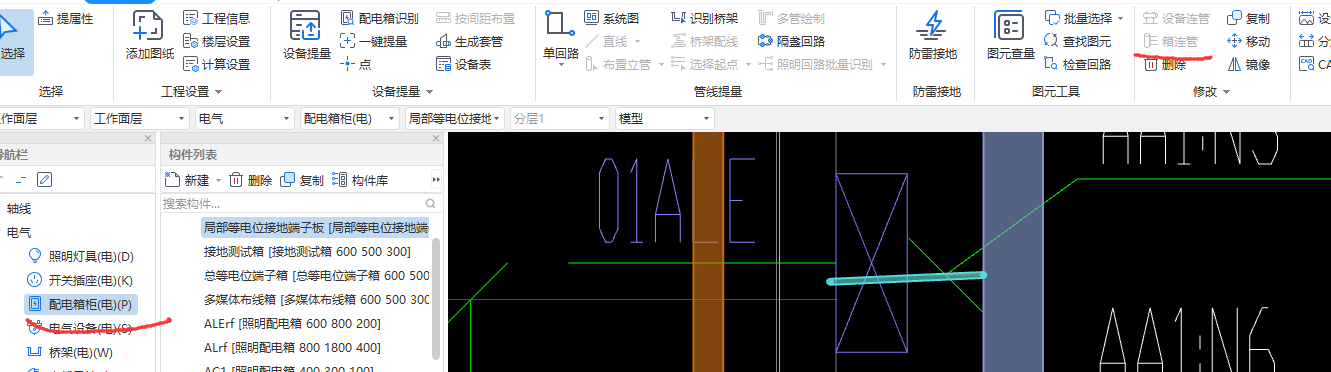Open the 配电箱柜(电) component type dropdown
The width and height of the screenshot is (1331, 372).
pyautogui.click(x=350, y=118)
